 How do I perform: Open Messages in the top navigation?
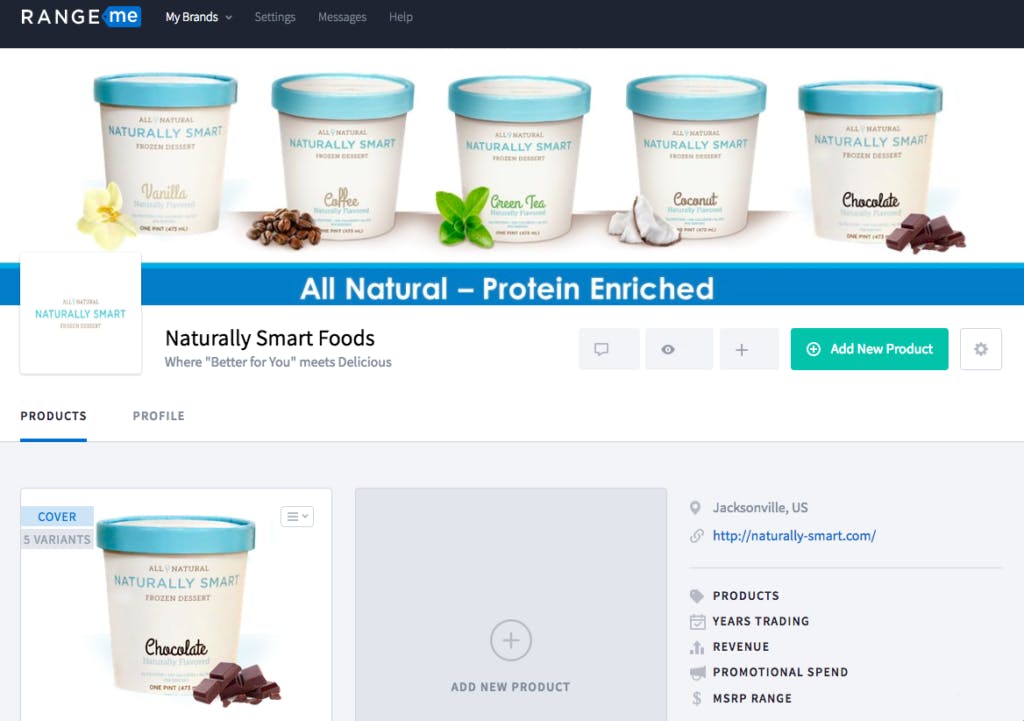click(342, 17)
